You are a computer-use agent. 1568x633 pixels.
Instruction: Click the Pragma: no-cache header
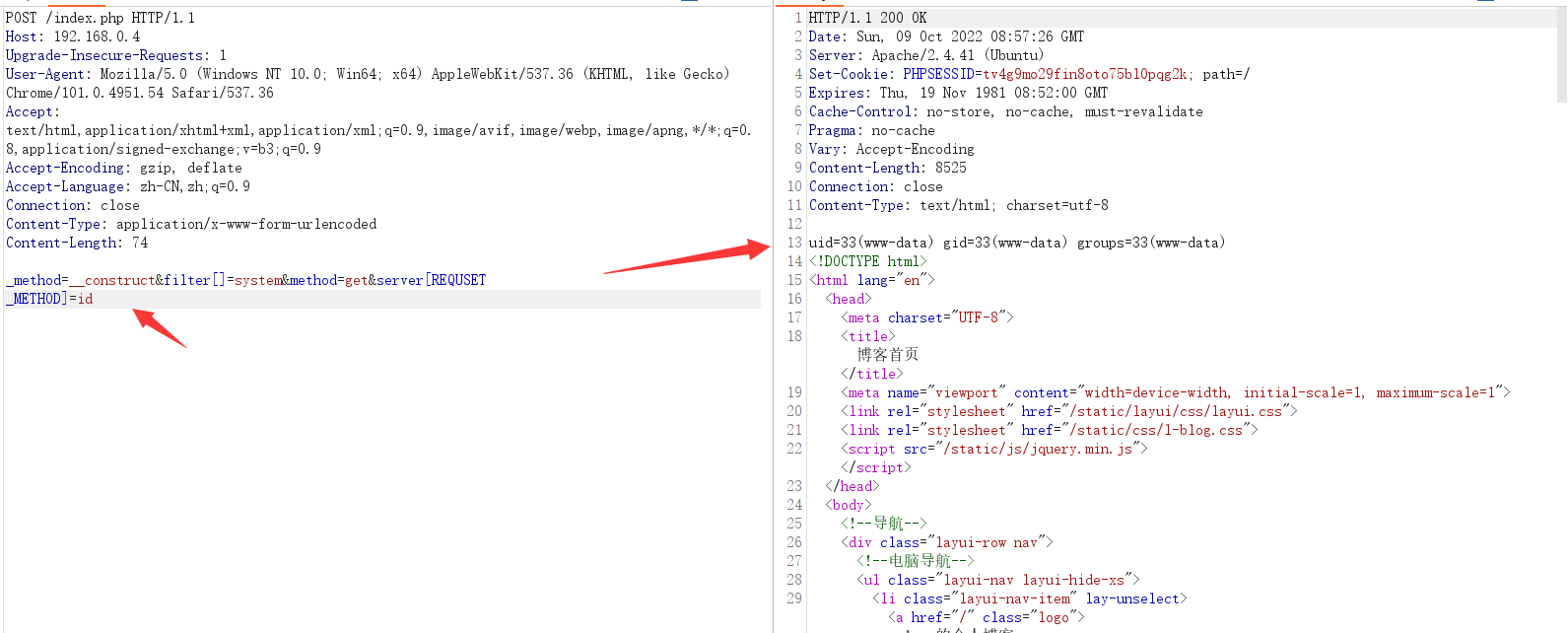(871, 130)
